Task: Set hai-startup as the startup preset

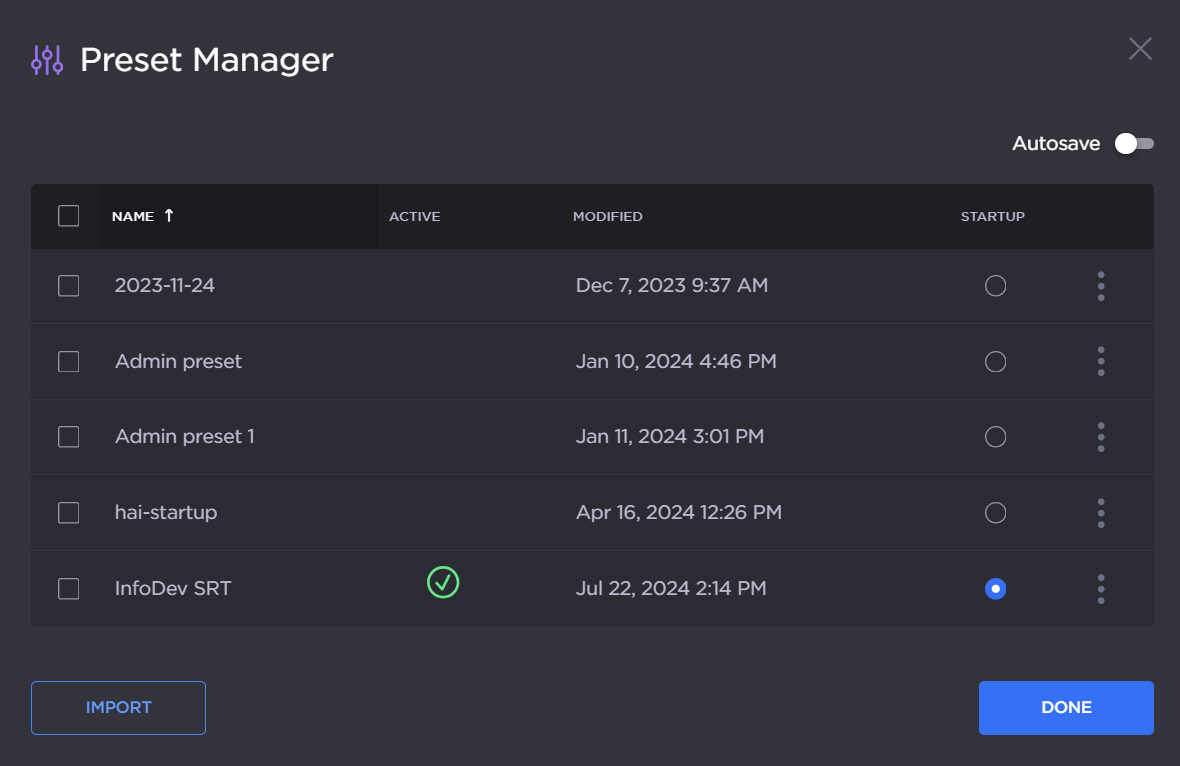Action: click(x=995, y=513)
